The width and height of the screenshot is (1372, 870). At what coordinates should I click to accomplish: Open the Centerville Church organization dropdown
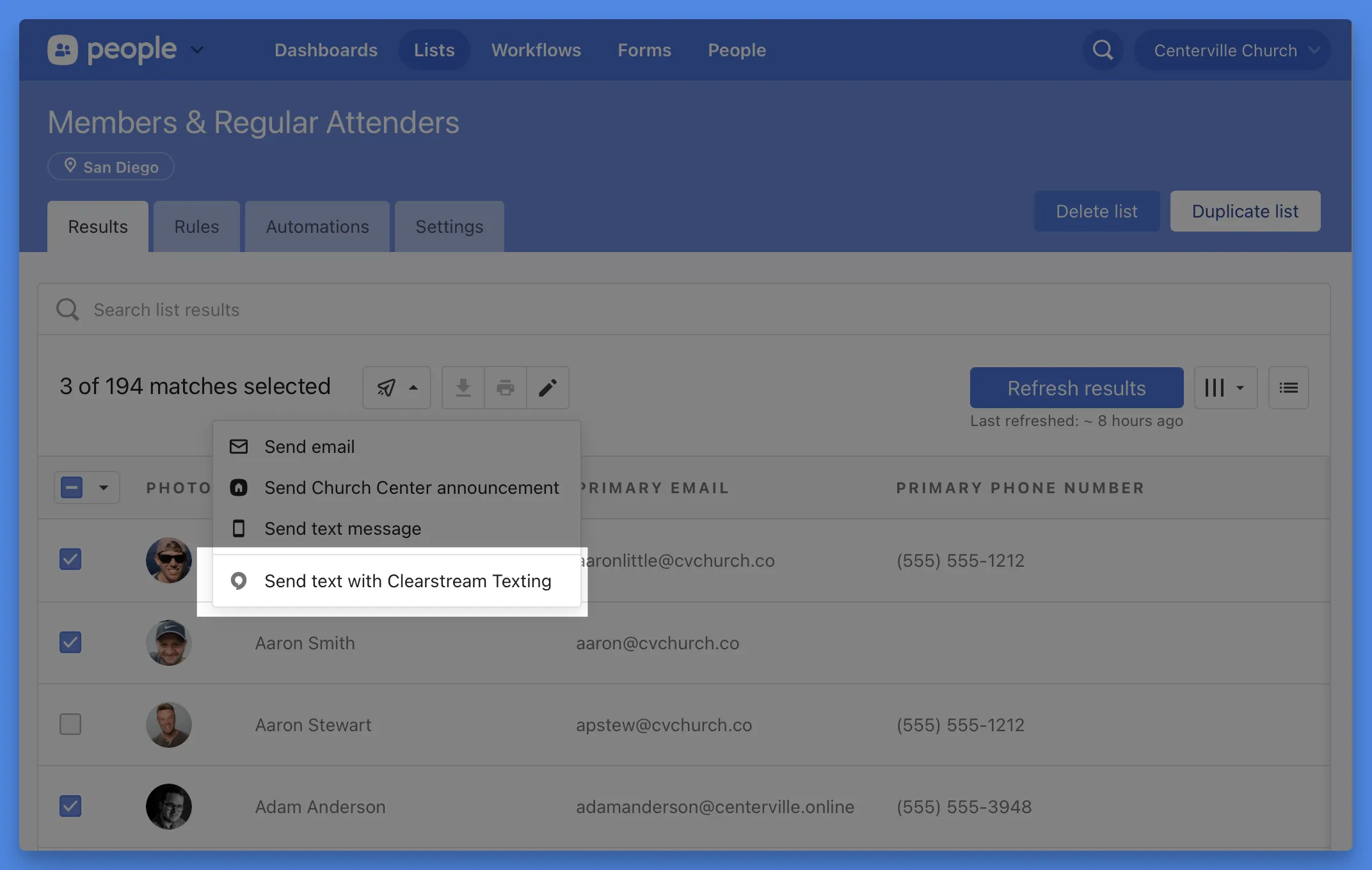tap(1232, 50)
